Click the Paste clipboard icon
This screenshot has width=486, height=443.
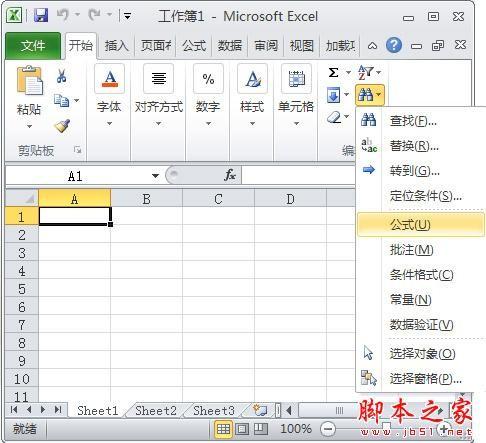29,80
